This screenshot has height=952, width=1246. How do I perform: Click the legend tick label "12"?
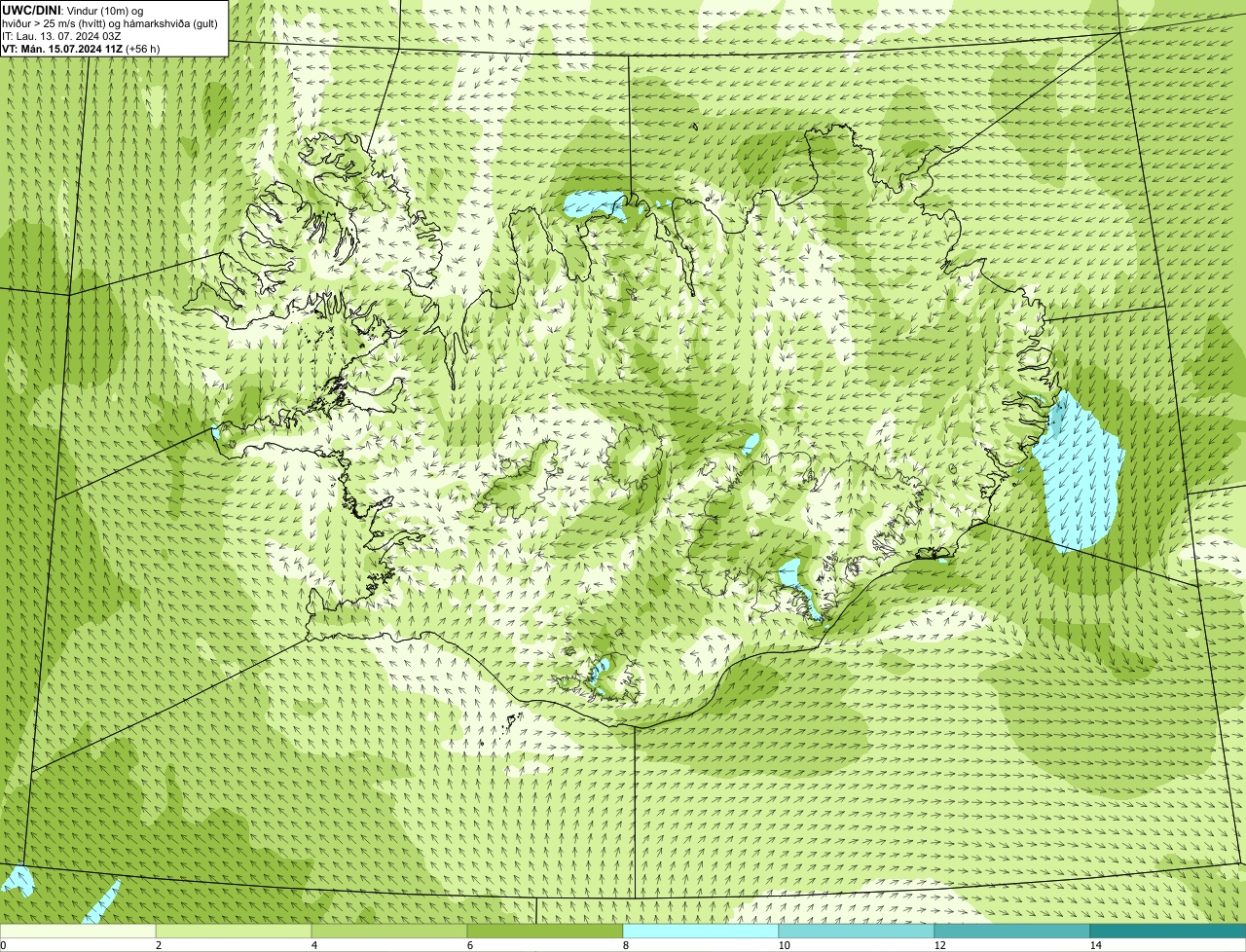click(x=939, y=945)
